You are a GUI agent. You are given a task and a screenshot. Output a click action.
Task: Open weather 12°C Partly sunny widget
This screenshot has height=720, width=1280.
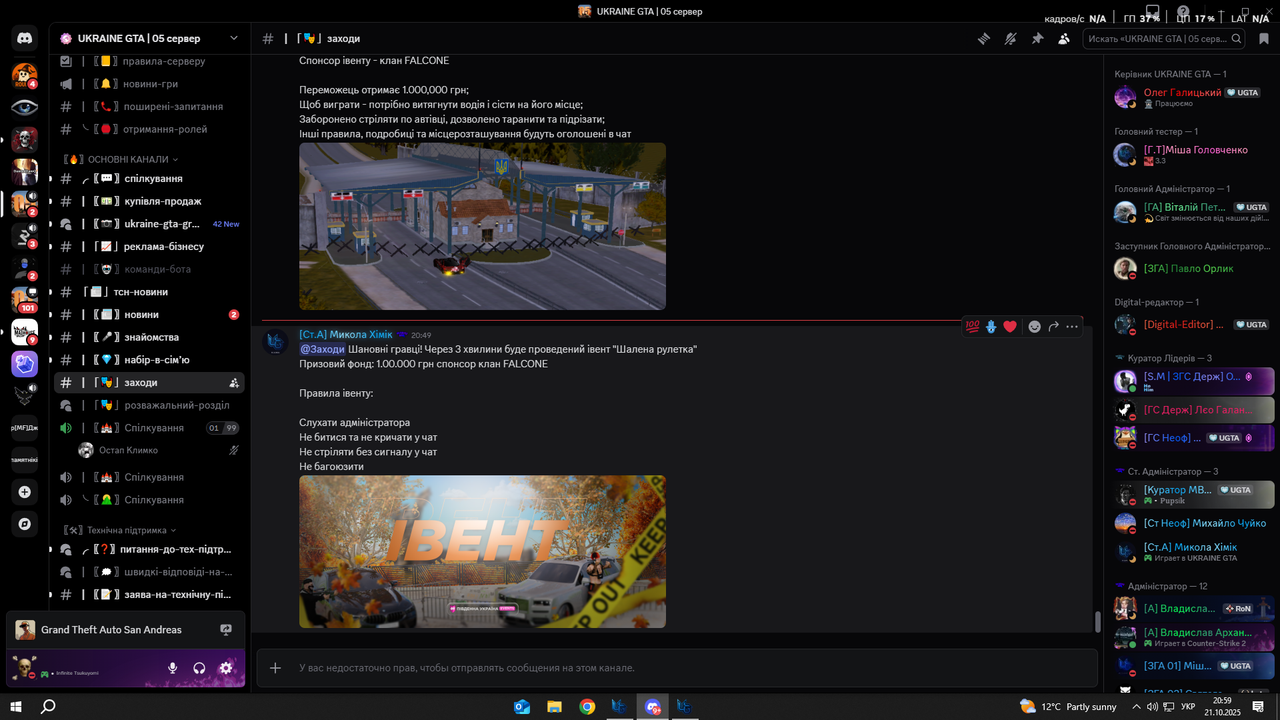1068,707
